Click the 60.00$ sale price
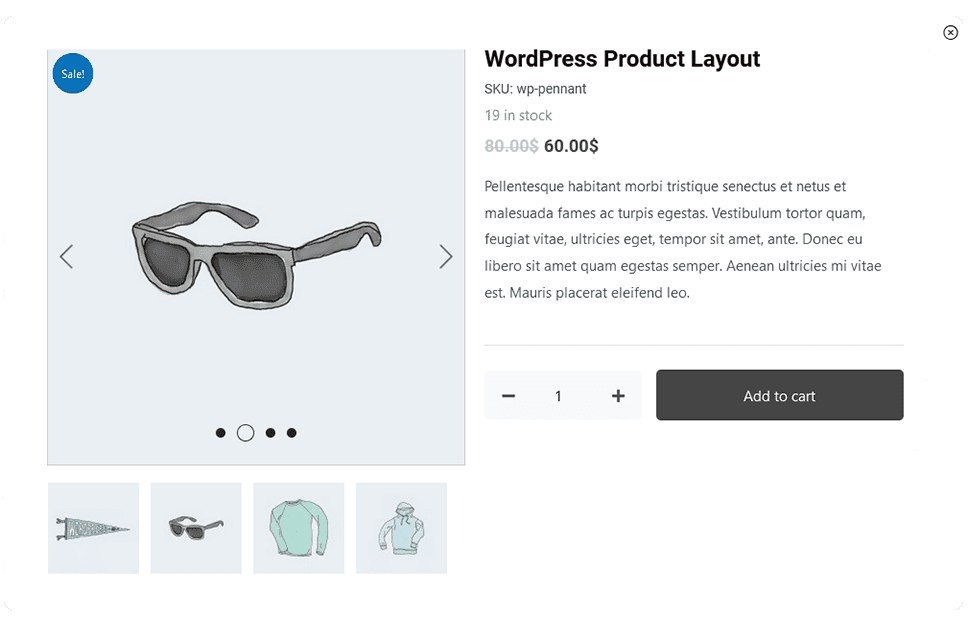The image size is (968, 627). pyautogui.click(x=571, y=146)
